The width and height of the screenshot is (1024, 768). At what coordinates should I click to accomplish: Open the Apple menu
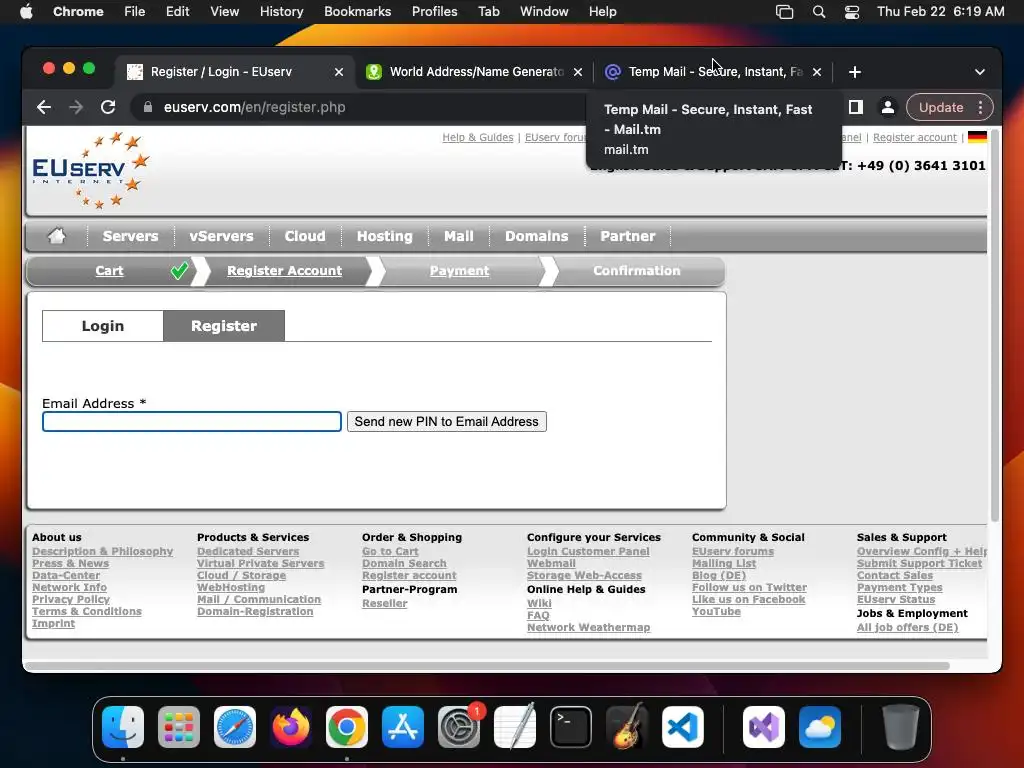pos(26,12)
